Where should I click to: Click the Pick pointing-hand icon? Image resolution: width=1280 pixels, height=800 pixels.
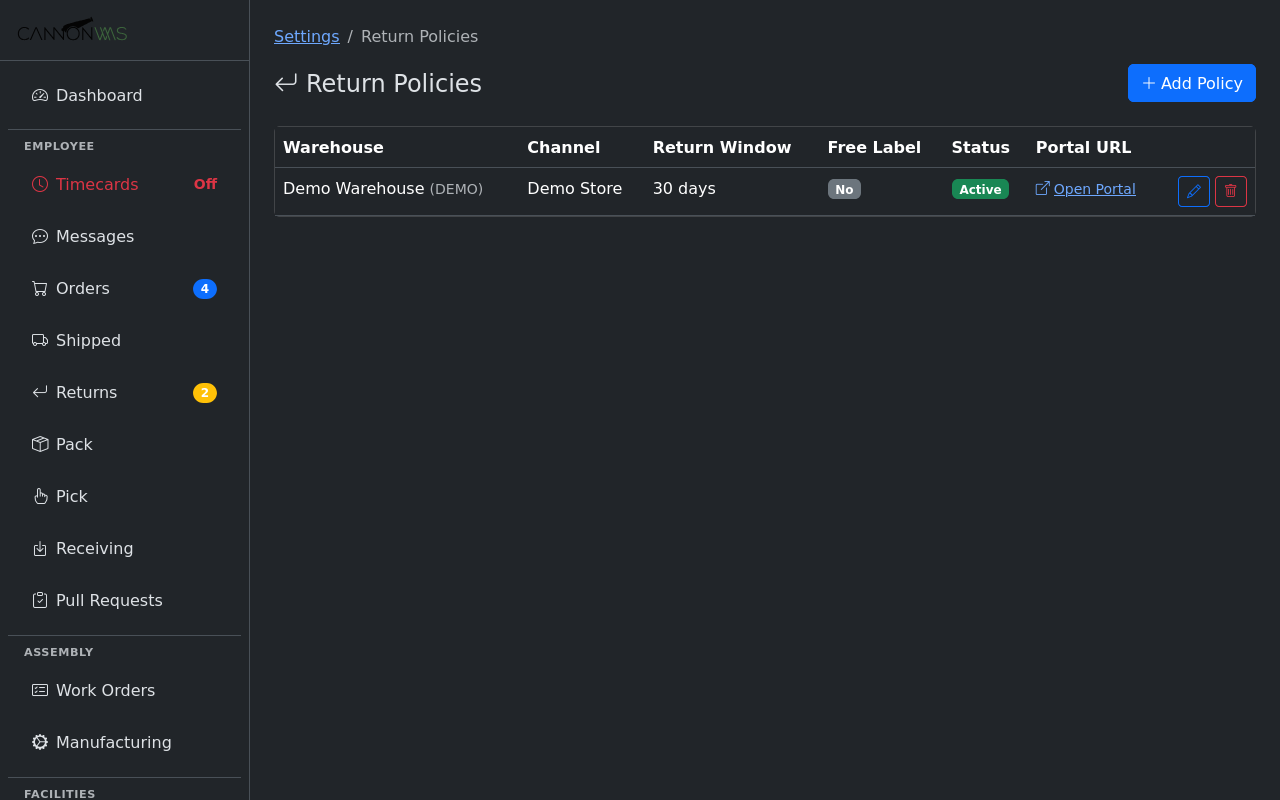click(x=38, y=496)
